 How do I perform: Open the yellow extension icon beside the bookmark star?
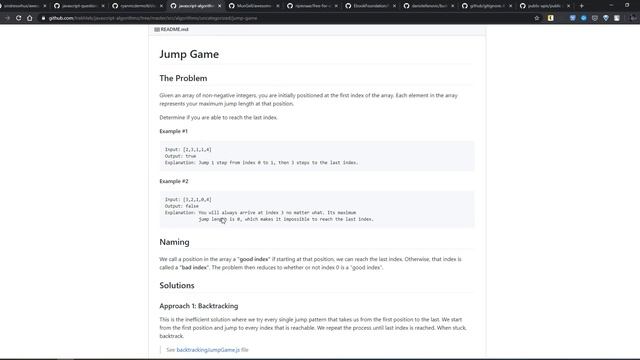(551, 18)
